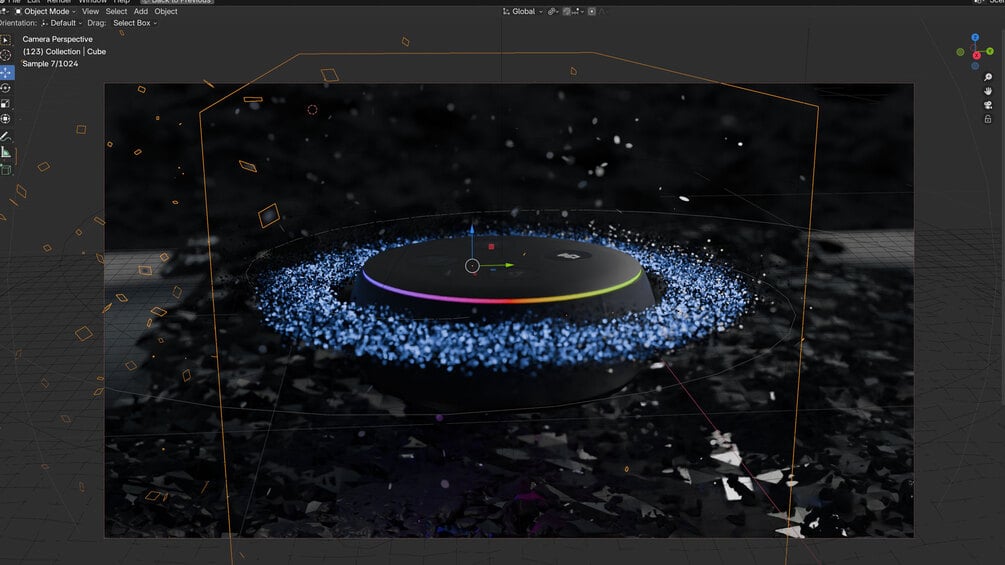Image resolution: width=1005 pixels, height=565 pixels.
Task: Select the 3D Cursor tool
Action: pyautogui.click(x=6, y=56)
